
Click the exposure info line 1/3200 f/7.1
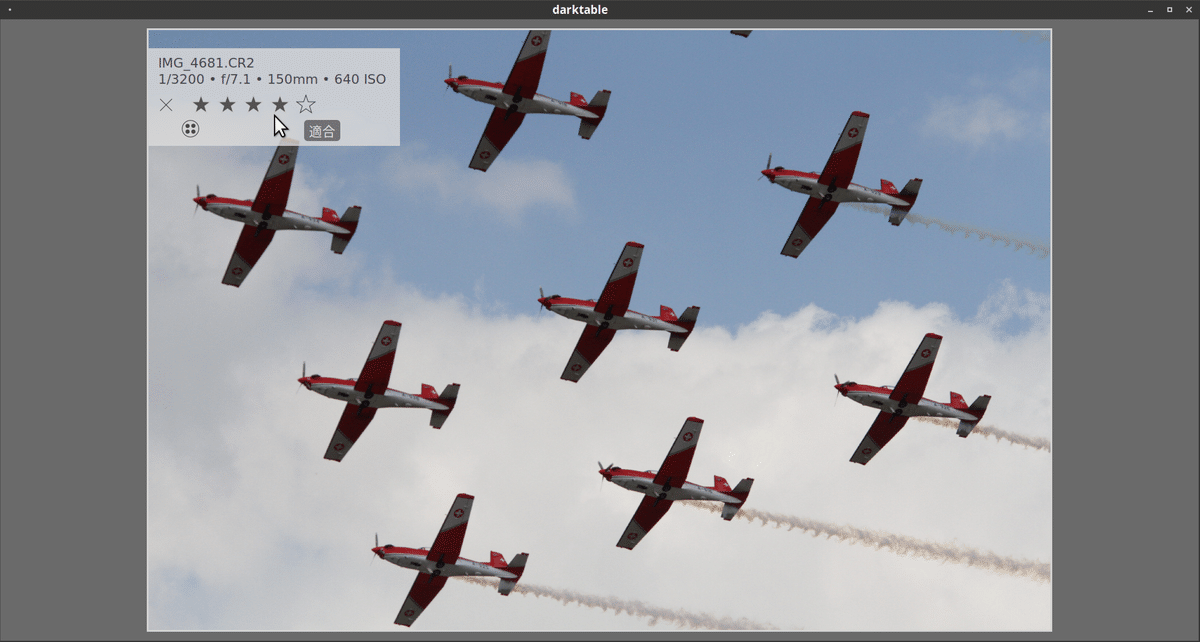tap(272, 79)
